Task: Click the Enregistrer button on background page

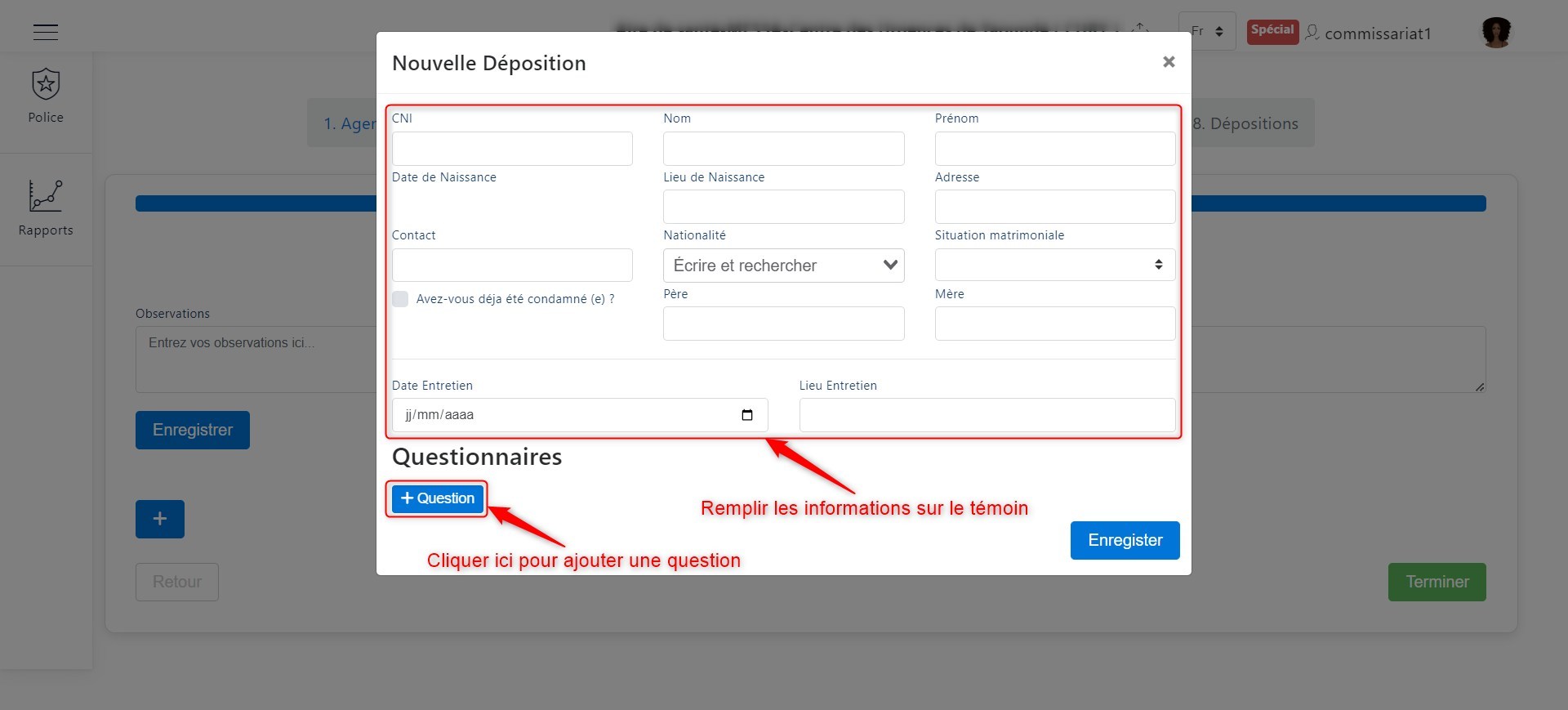Action: [x=193, y=430]
